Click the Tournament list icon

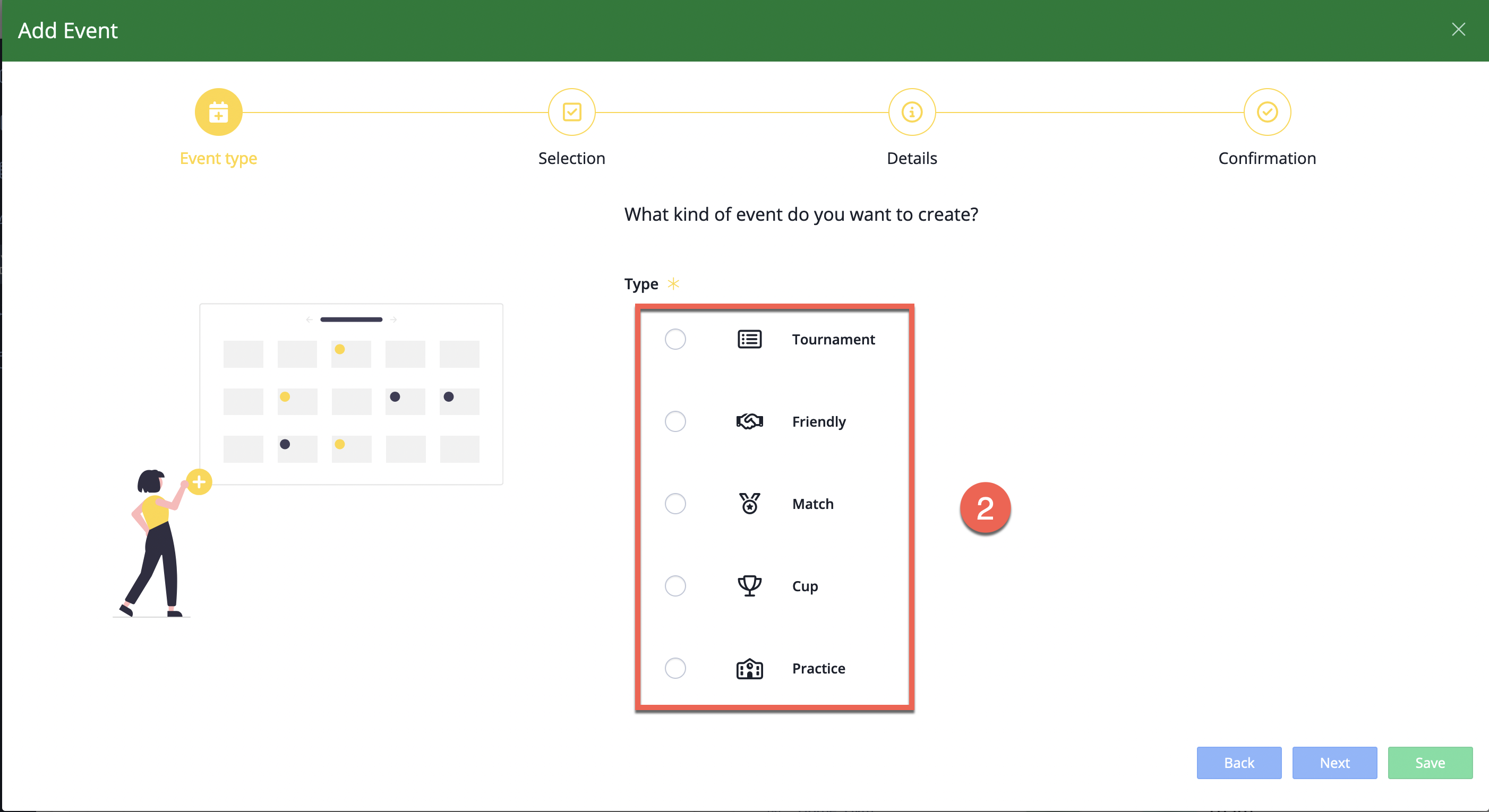tap(749, 339)
